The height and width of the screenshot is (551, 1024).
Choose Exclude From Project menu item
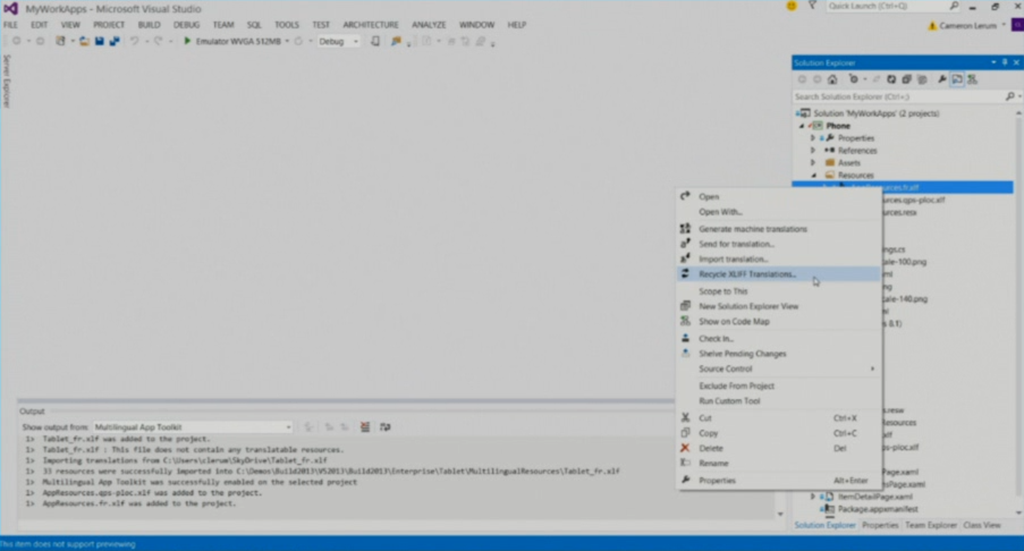[x=778, y=386]
